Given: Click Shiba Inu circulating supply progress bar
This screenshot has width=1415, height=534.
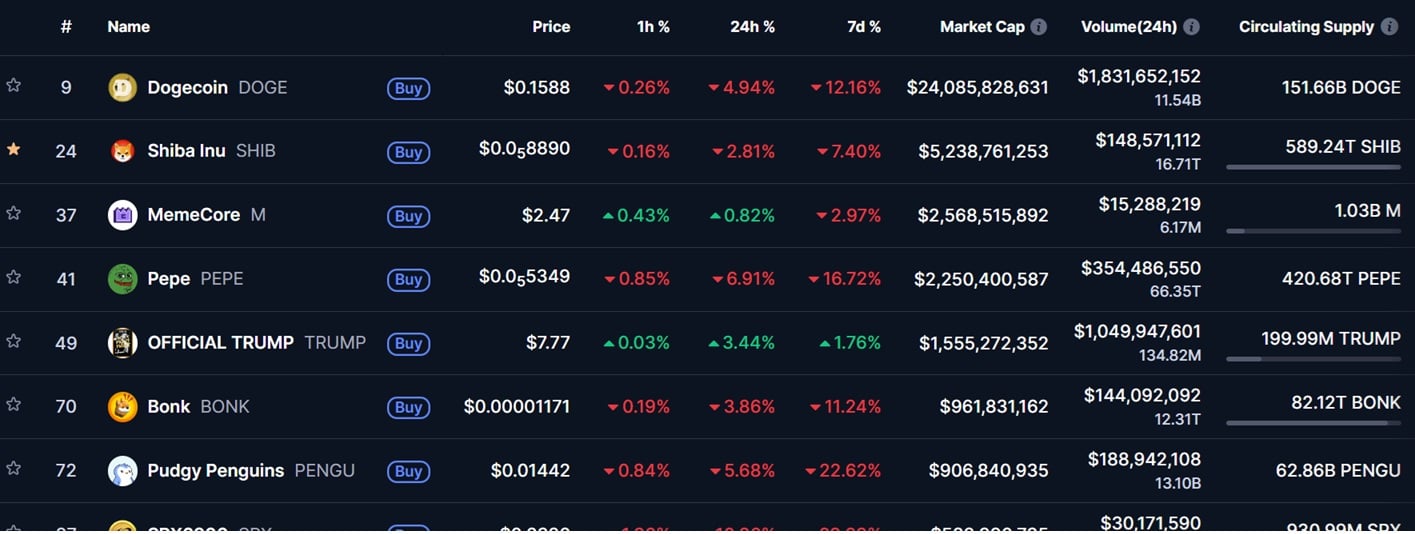Looking at the screenshot, I should (x=1313, y=167).
